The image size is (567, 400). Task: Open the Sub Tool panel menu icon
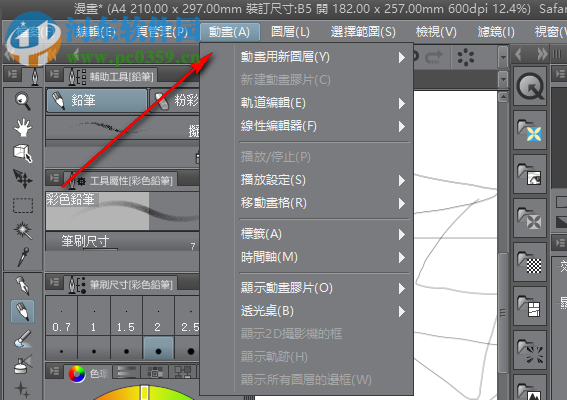55,75
